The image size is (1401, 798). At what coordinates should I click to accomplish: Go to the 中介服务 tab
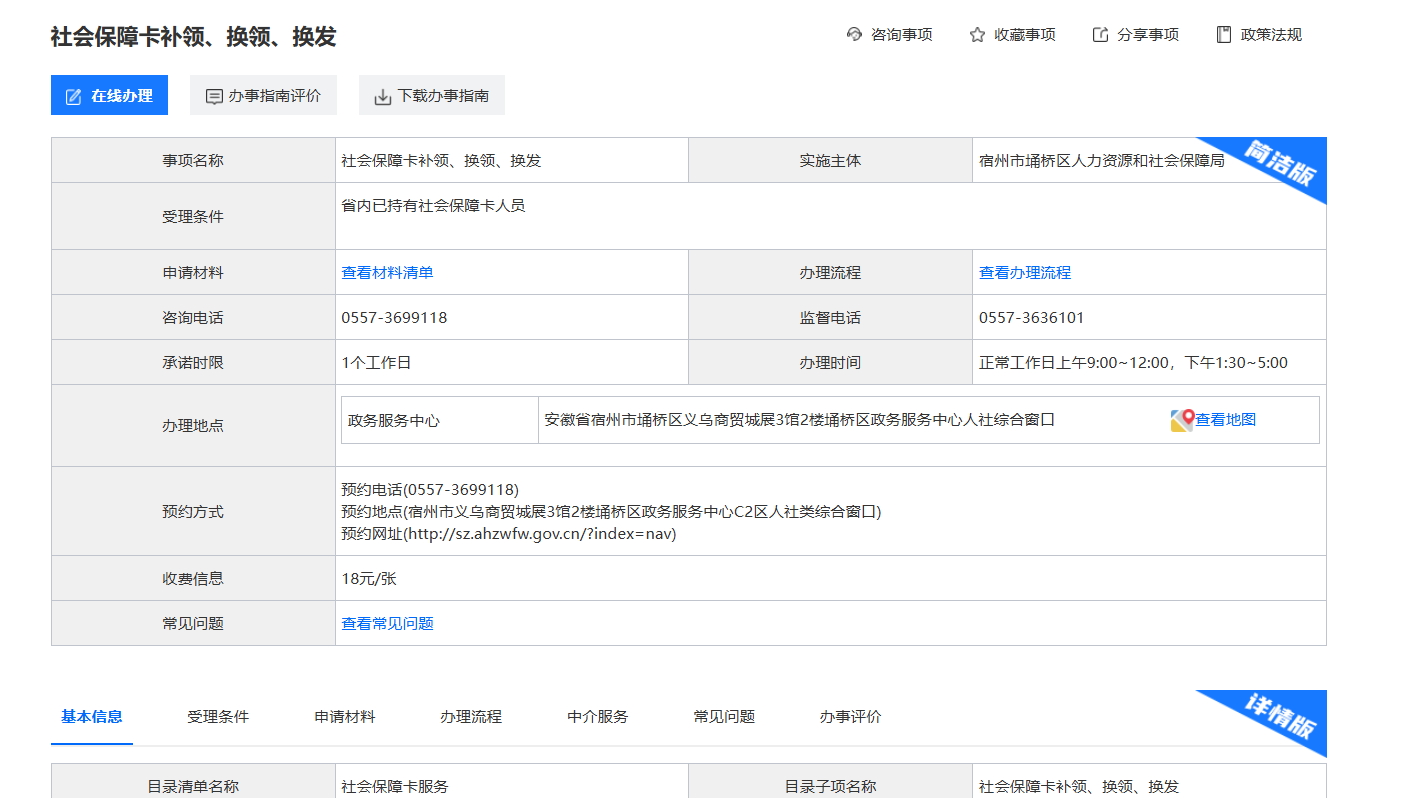pyautogui.click(x=598, y=716)
